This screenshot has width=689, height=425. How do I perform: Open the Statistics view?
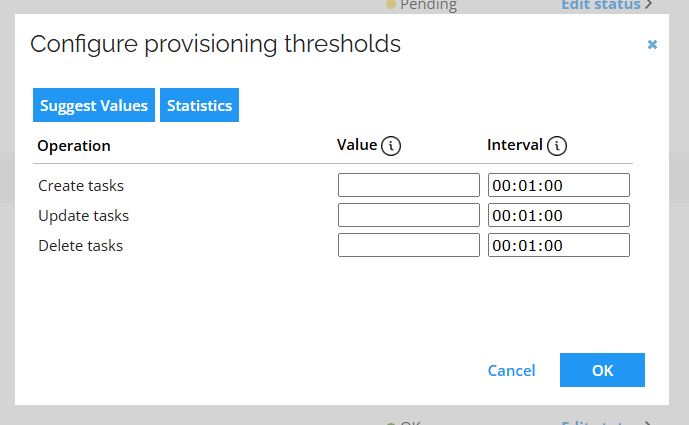(199, 105)
